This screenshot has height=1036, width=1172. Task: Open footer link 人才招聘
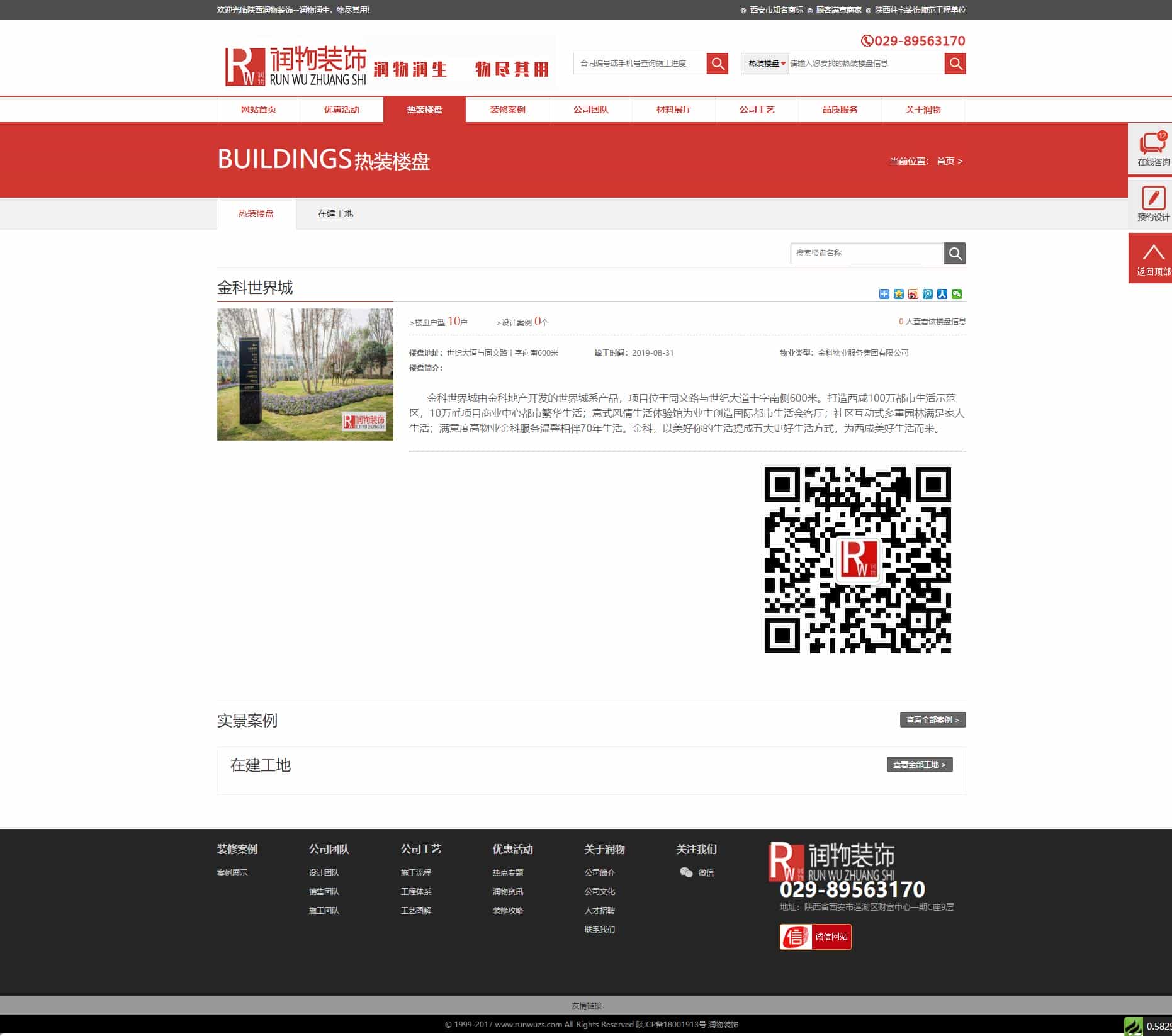(600, 910)
